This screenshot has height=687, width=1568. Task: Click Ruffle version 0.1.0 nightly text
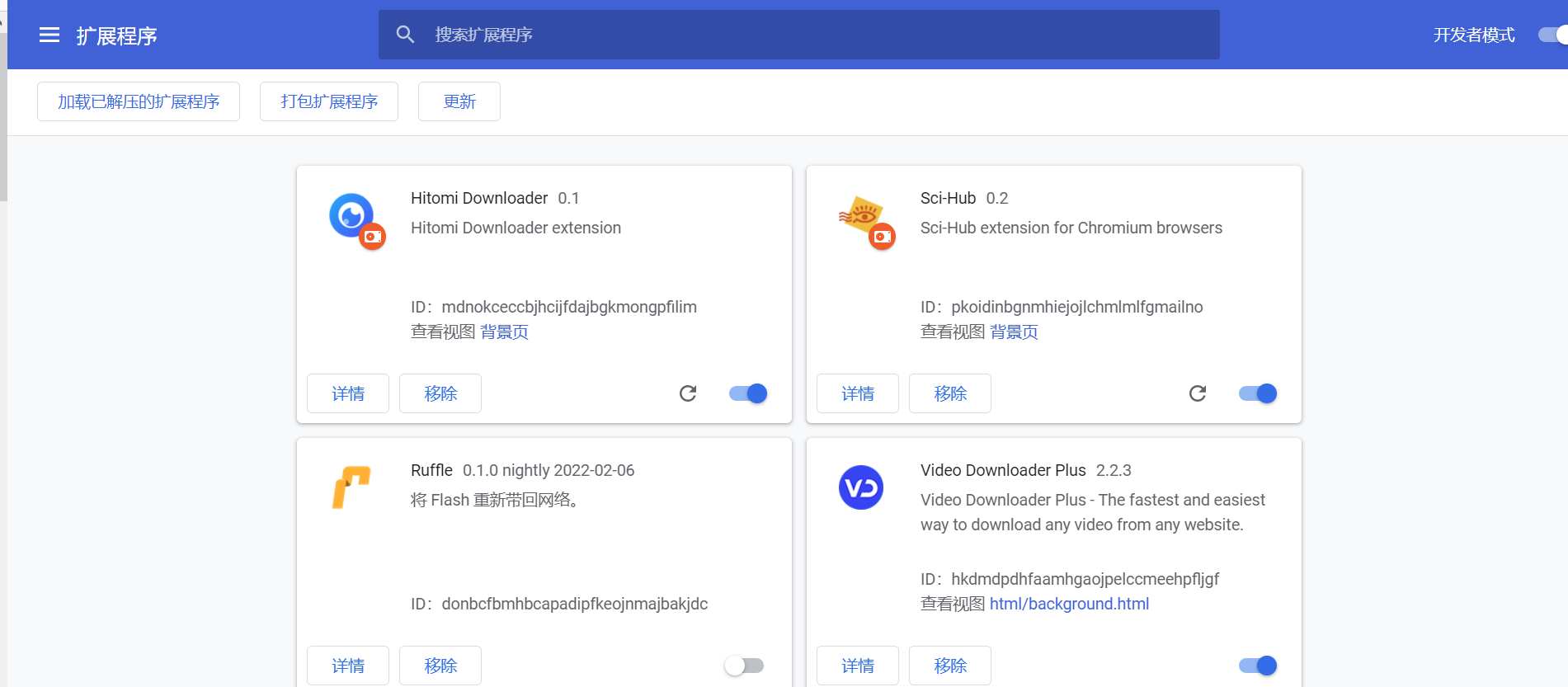pos(549,470)
